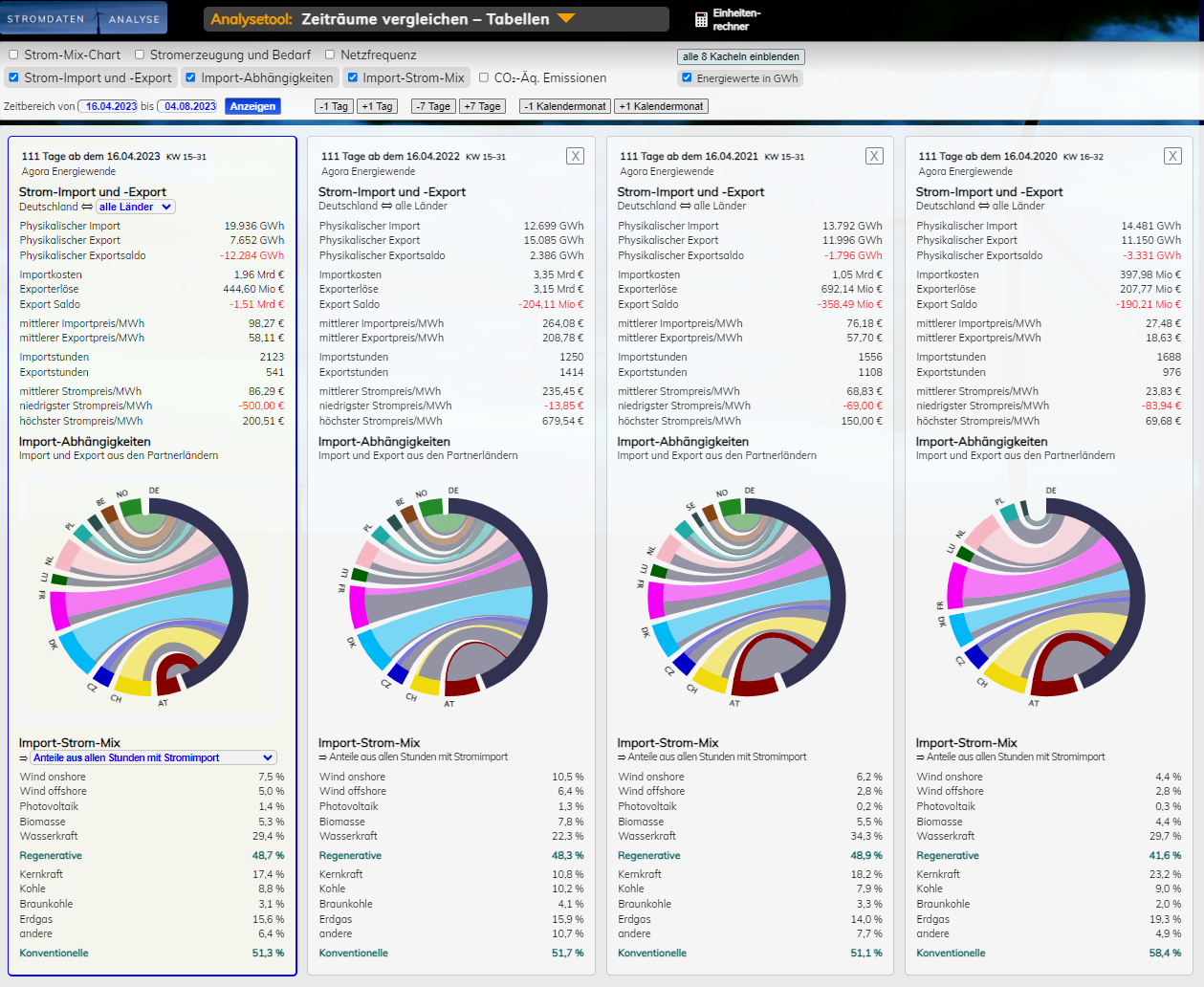Image resolution: width=1204 pixels, height=987 pixels.
Task: Click the Stromdaten logo
Action: (45, 19)
